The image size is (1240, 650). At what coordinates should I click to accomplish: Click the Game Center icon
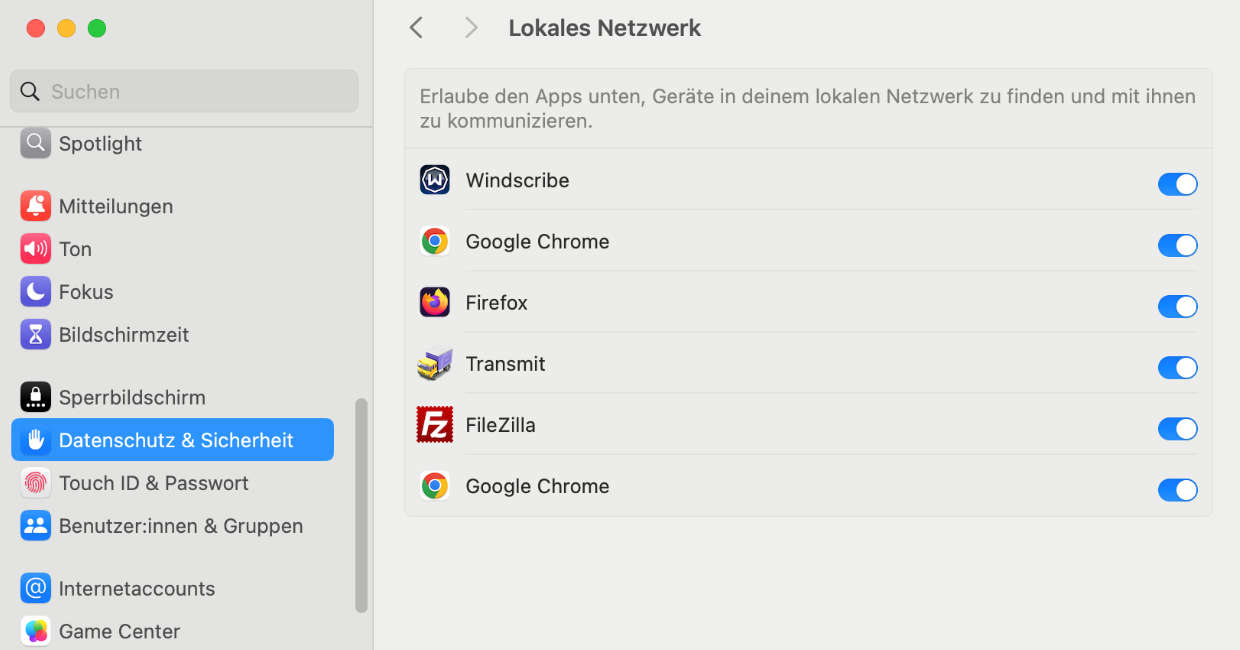pos(35,632)
